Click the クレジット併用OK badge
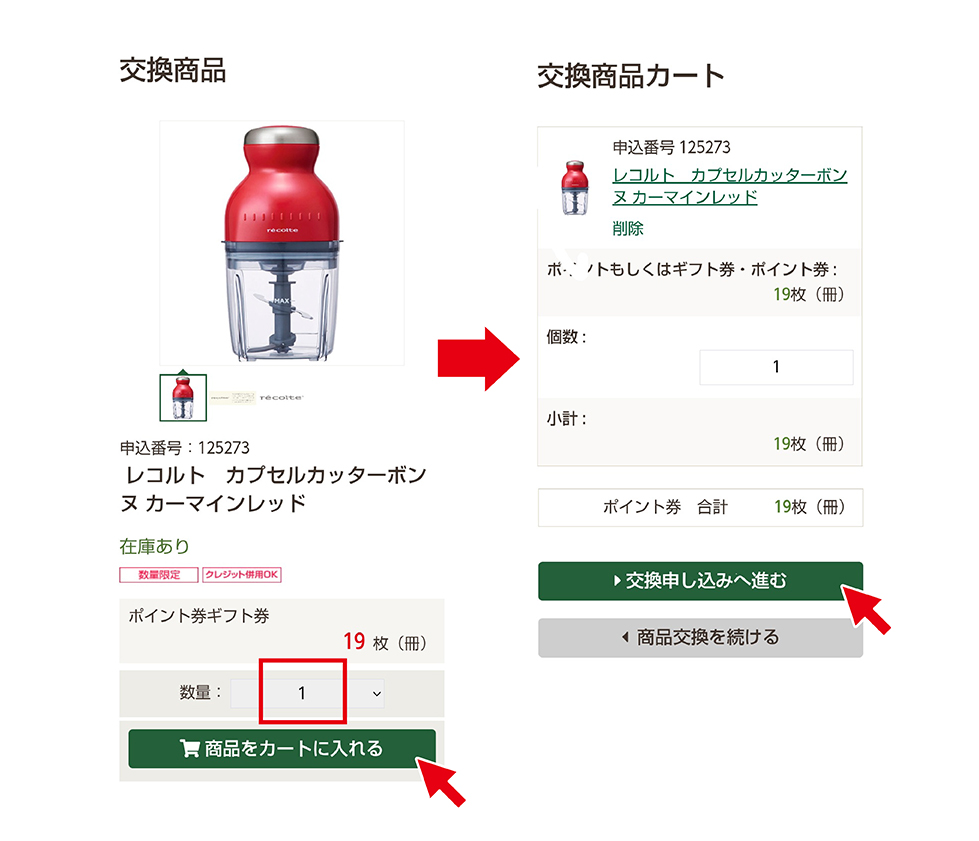The image size is (979, 841). pyautogui.click(x=242, y=574)
